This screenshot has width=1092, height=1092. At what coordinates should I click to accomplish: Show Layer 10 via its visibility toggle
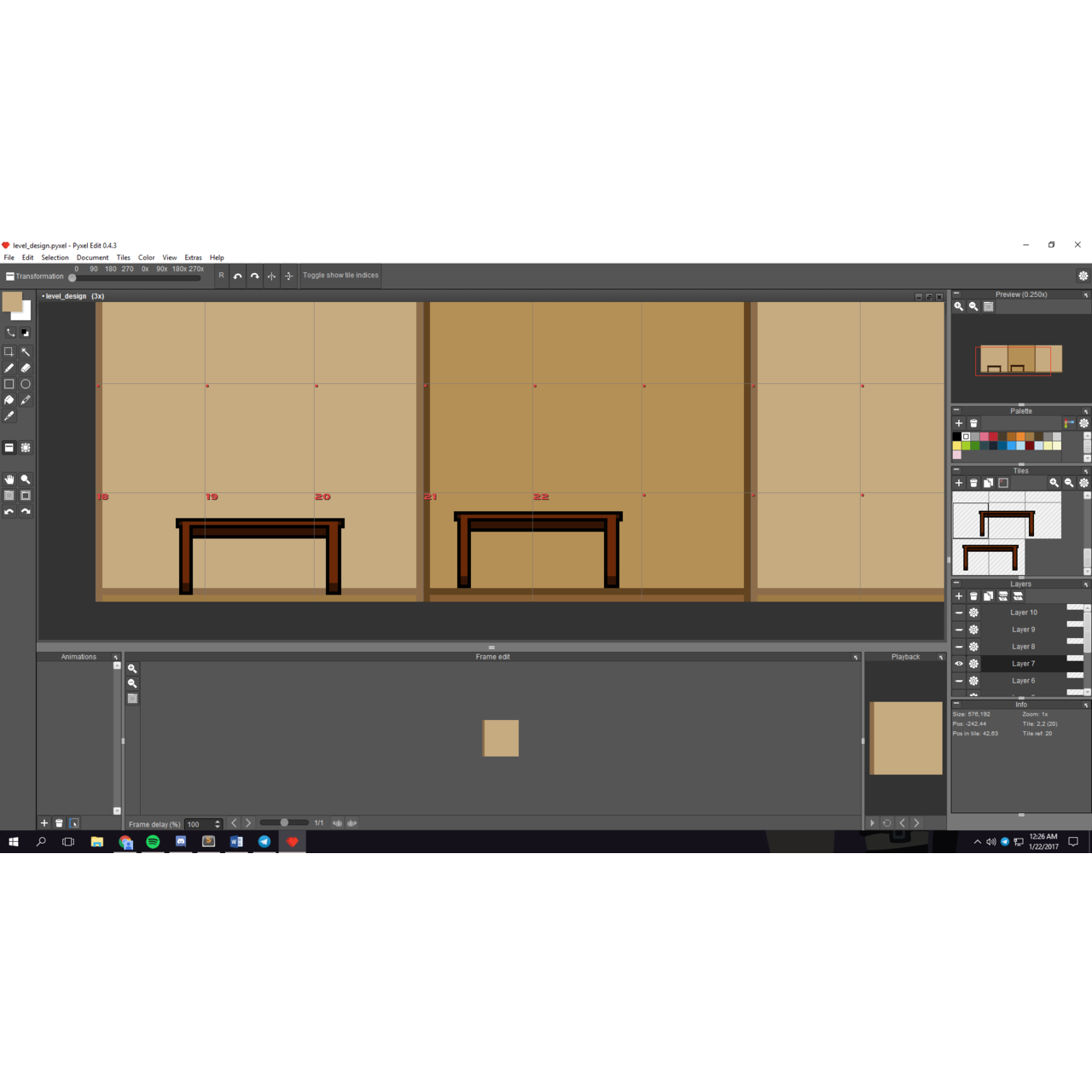coord(959,613)
